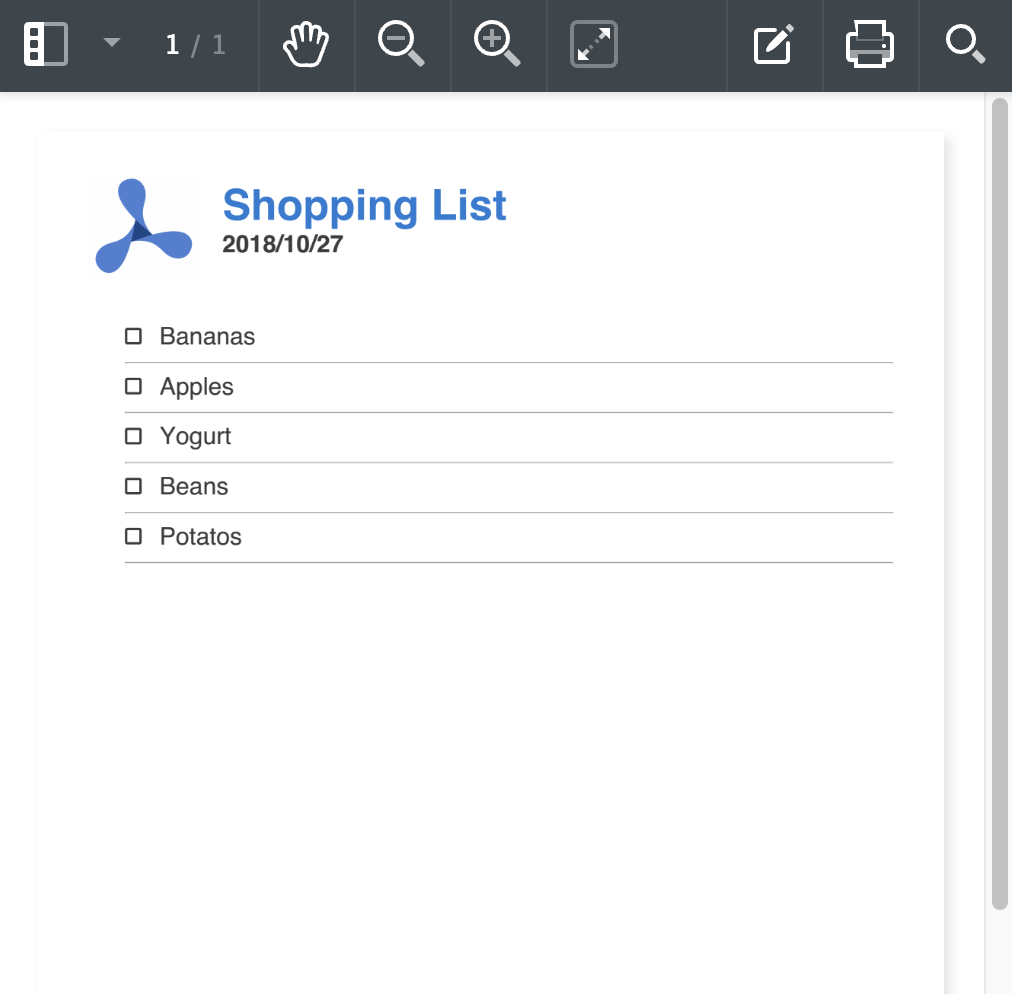Click inside the page number field
This screenshot has height=994, width=1012.
pos(172,43)
